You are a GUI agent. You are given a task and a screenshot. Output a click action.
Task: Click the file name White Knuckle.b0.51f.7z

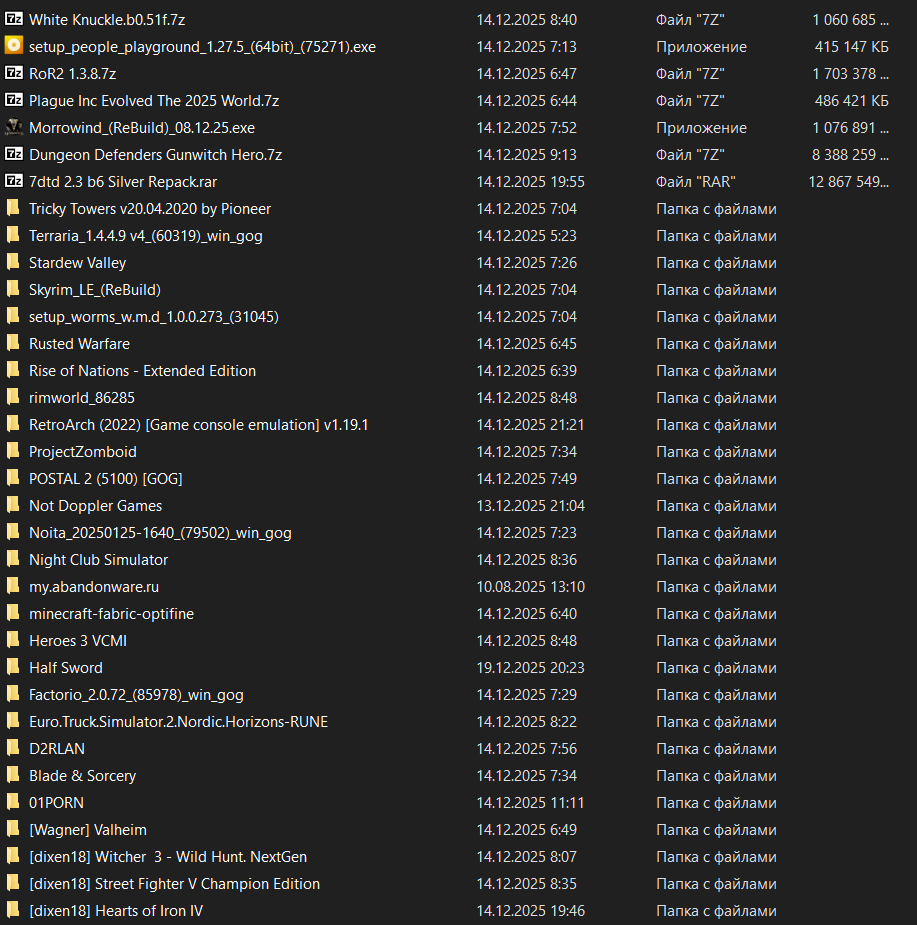click(107, 19)
